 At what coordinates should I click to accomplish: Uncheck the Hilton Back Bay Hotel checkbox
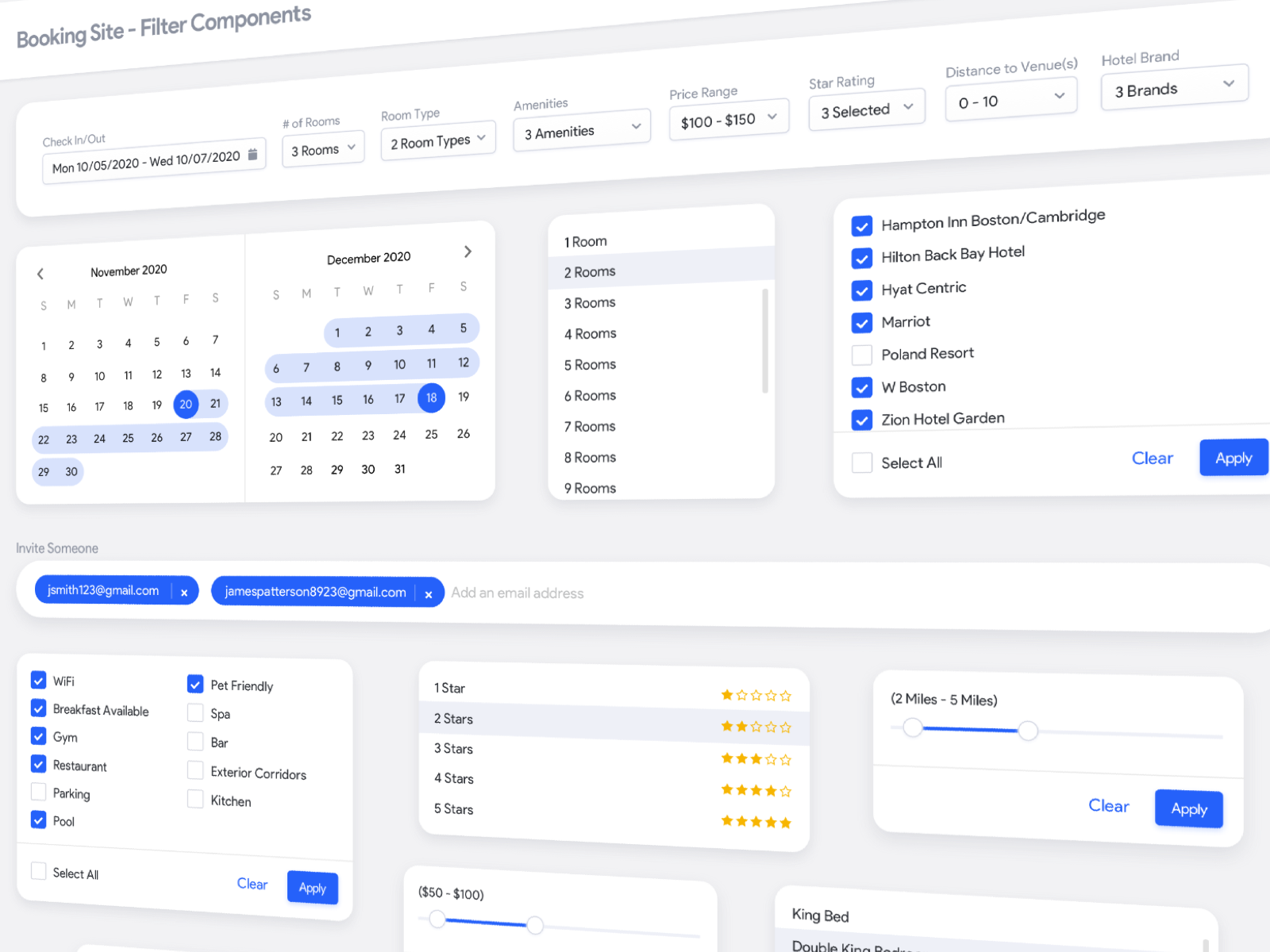click(x=862, y=258)
